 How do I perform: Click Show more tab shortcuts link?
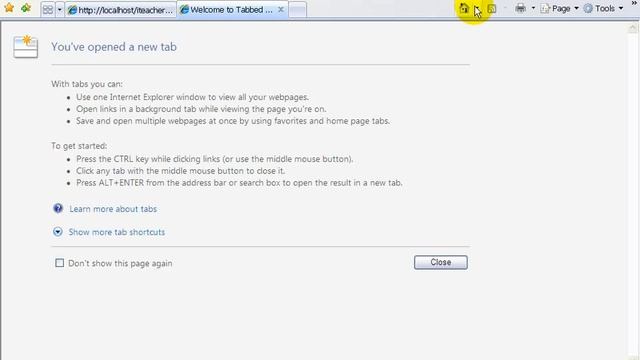point(117,232)
